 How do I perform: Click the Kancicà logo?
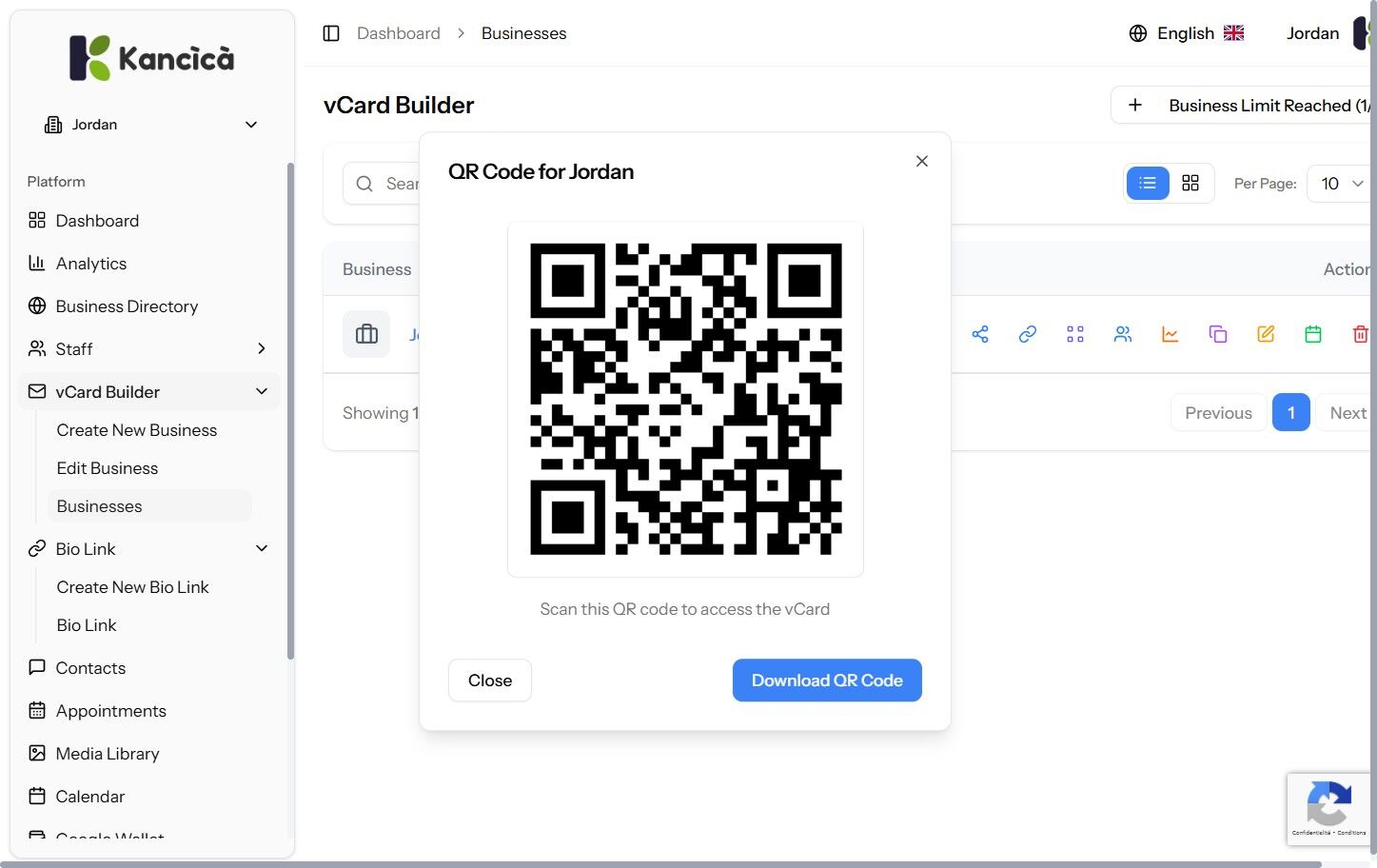pos(152,58)
